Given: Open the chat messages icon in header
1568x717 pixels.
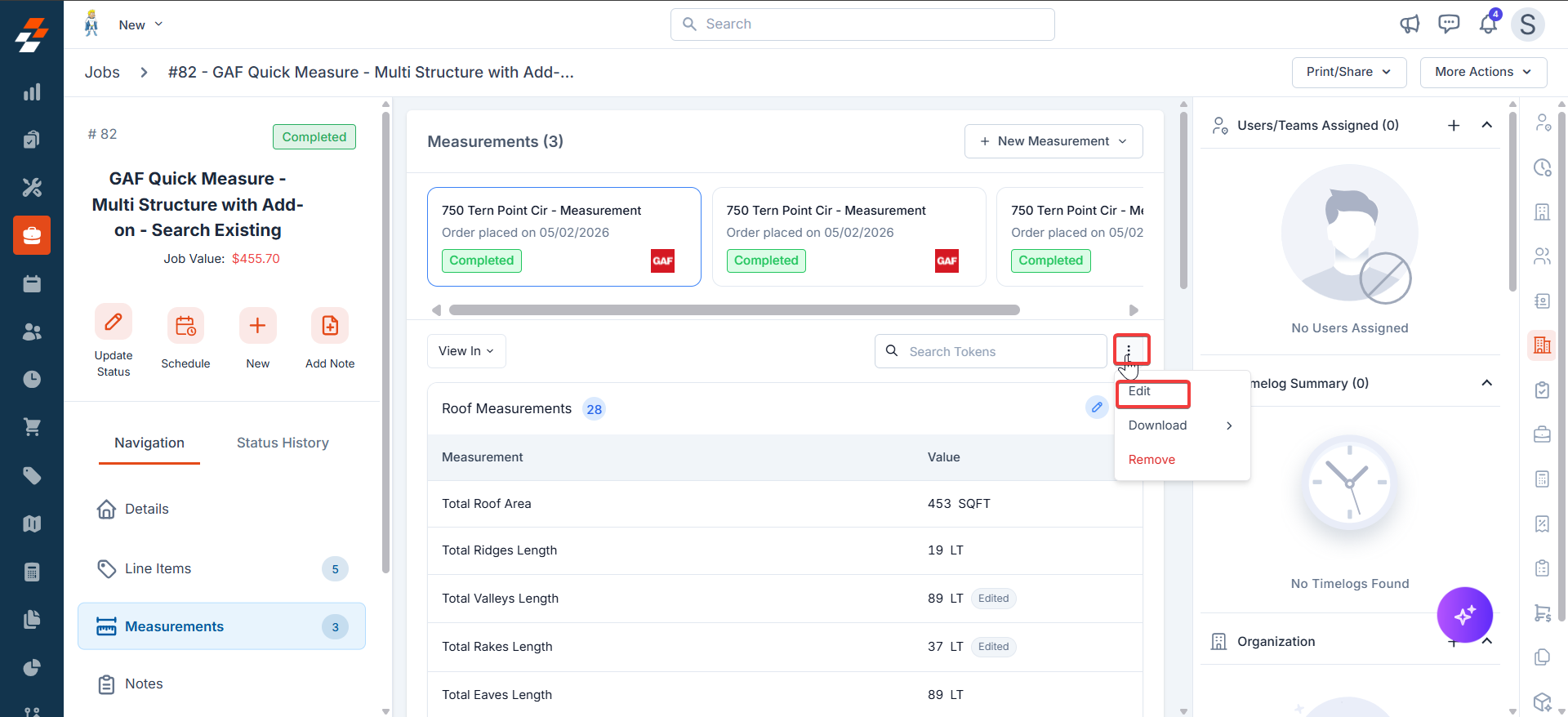Looking at the screenshot, I should (1449, 24).
